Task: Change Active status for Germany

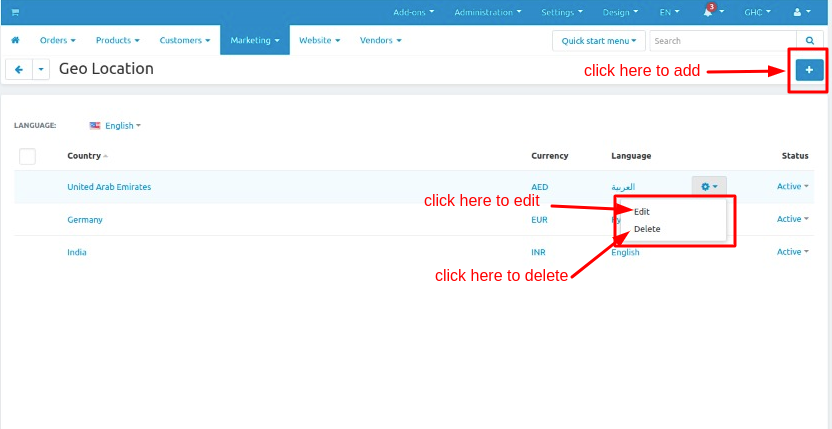Action: coord(793,219)
